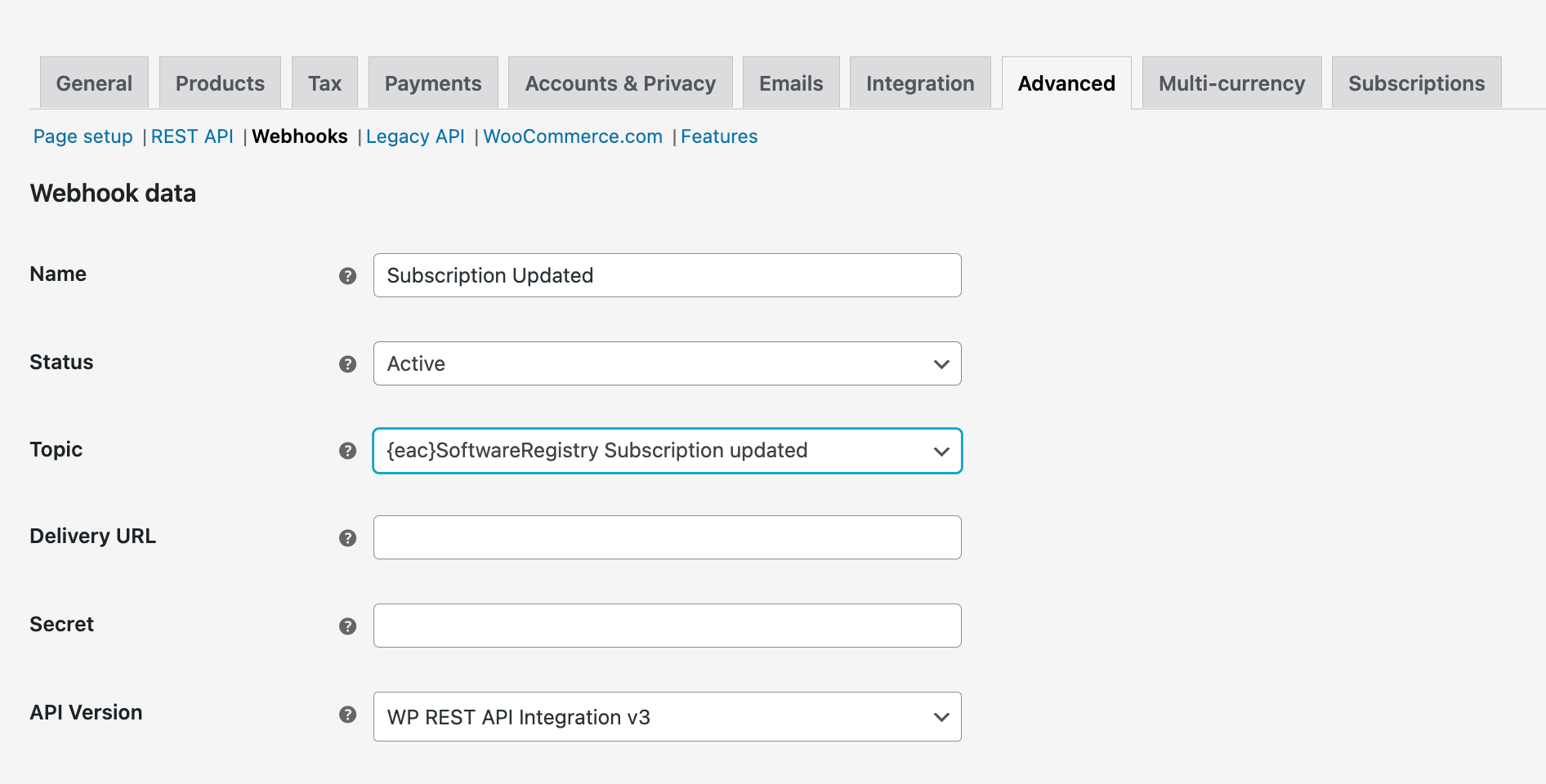
Task: Switch to the Products tab
Action: tap(220, 82)
